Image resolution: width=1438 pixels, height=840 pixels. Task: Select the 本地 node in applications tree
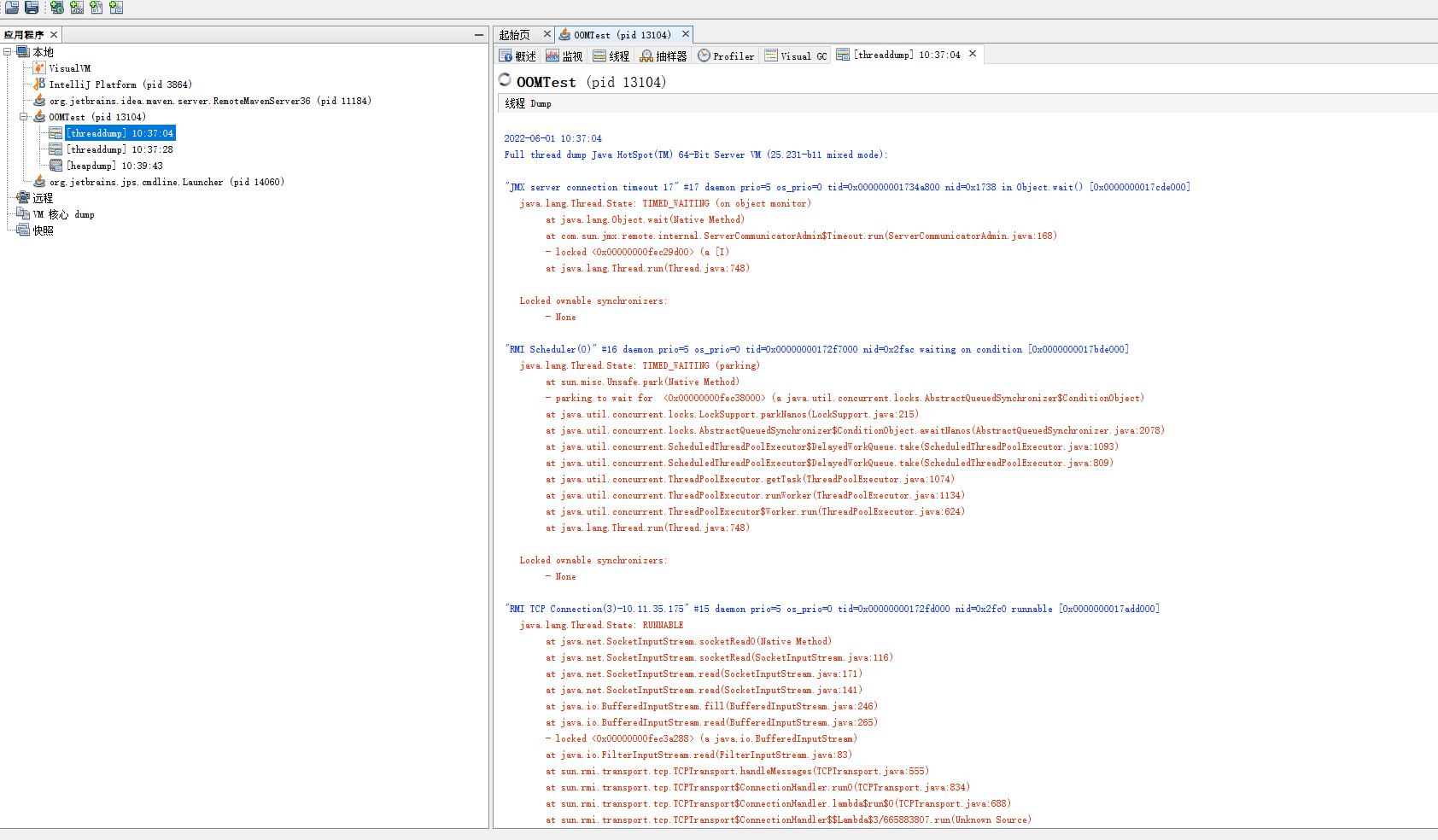point(44,52)
